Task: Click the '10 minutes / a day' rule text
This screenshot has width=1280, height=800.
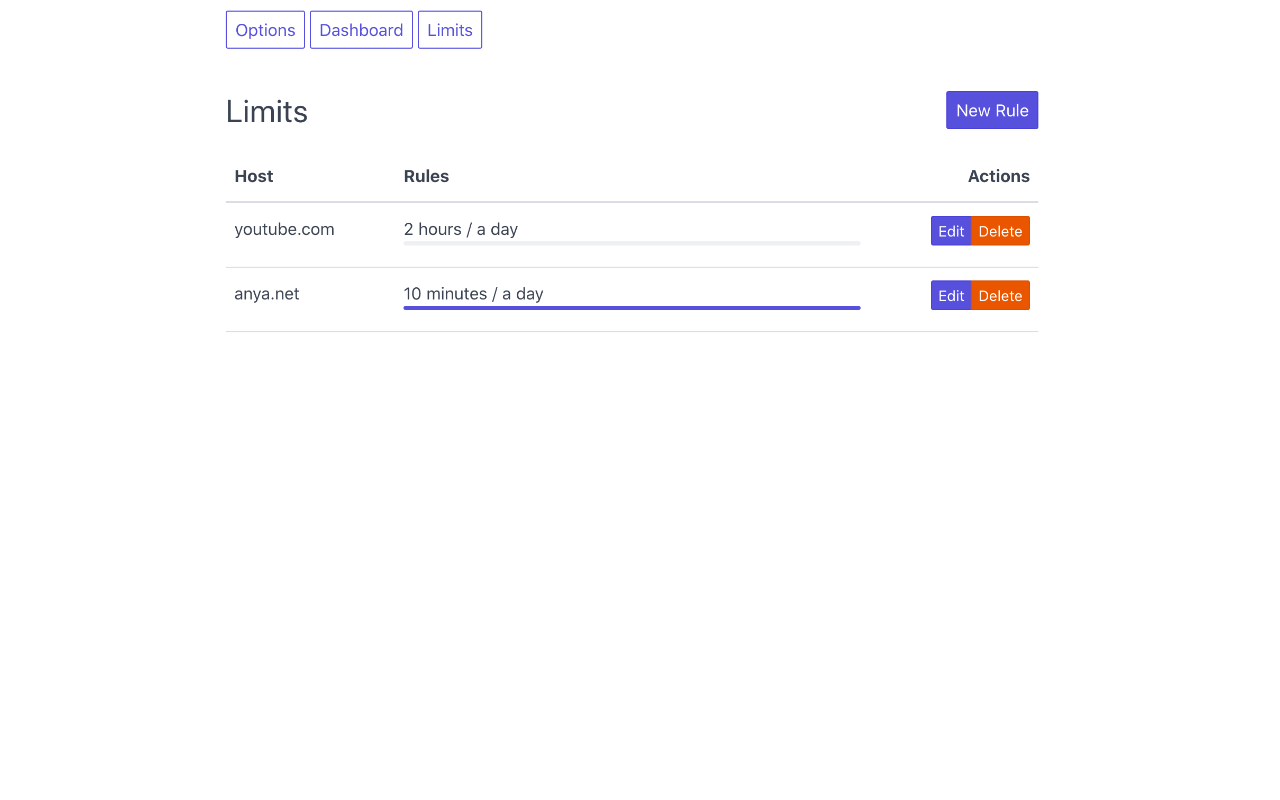Action: point(474,294)
